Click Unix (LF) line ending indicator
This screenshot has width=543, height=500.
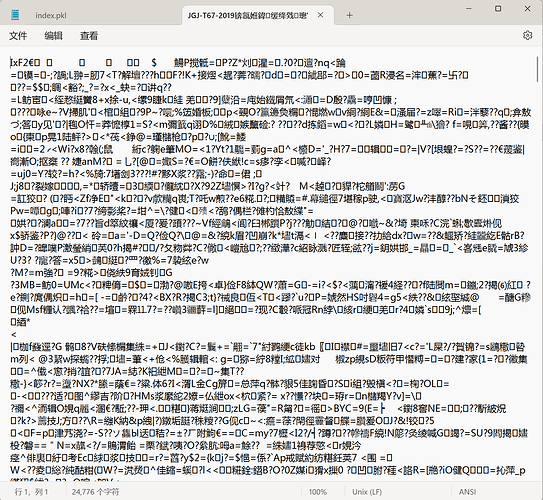[367, 492]
